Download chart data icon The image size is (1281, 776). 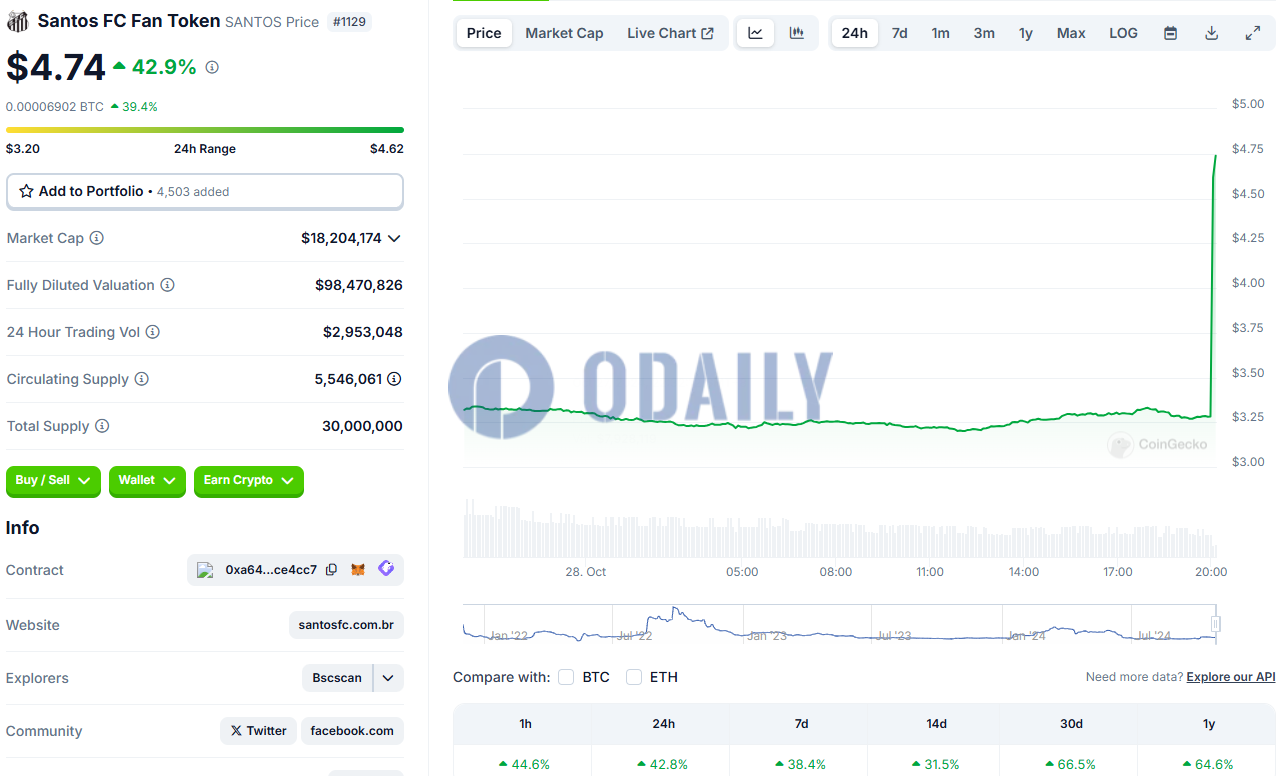[1211, 33]
